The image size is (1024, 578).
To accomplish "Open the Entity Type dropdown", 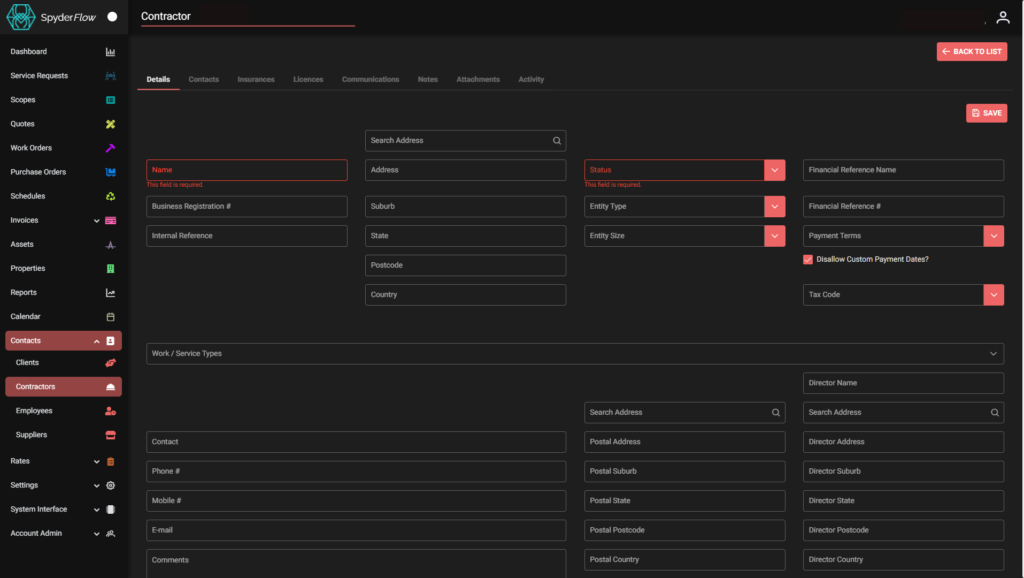I will (x=775, y=206).
